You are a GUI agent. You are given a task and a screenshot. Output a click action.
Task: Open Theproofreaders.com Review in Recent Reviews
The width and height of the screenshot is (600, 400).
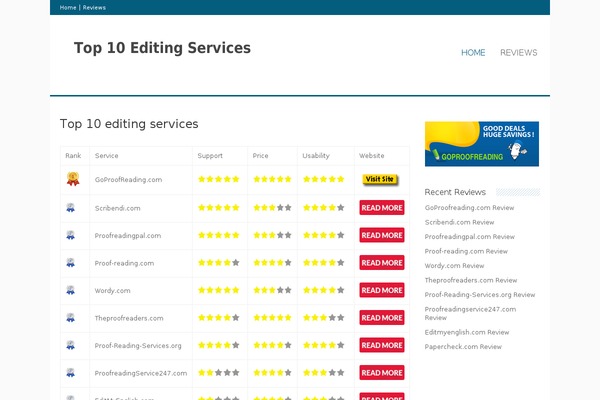coord(471,280)
